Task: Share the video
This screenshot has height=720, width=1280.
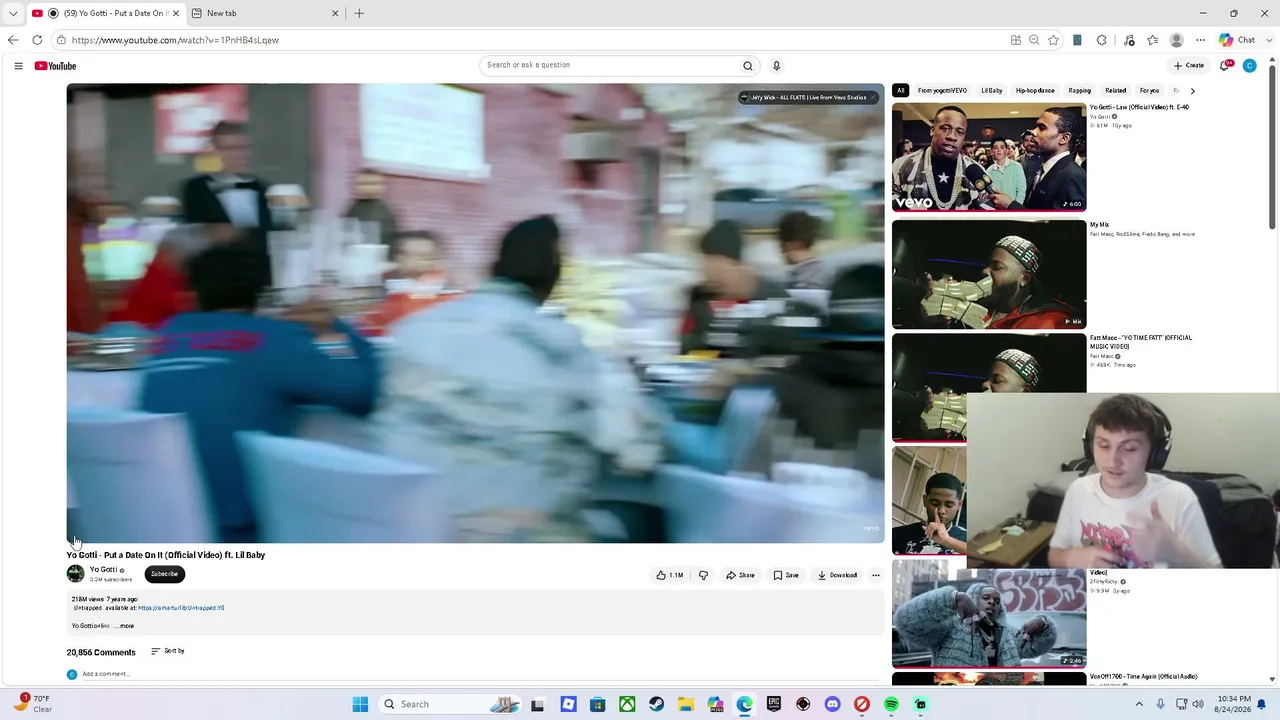Action: pos(740,575)
